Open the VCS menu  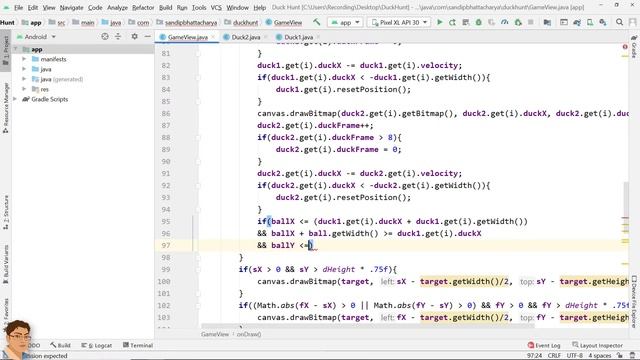[216, 7]
